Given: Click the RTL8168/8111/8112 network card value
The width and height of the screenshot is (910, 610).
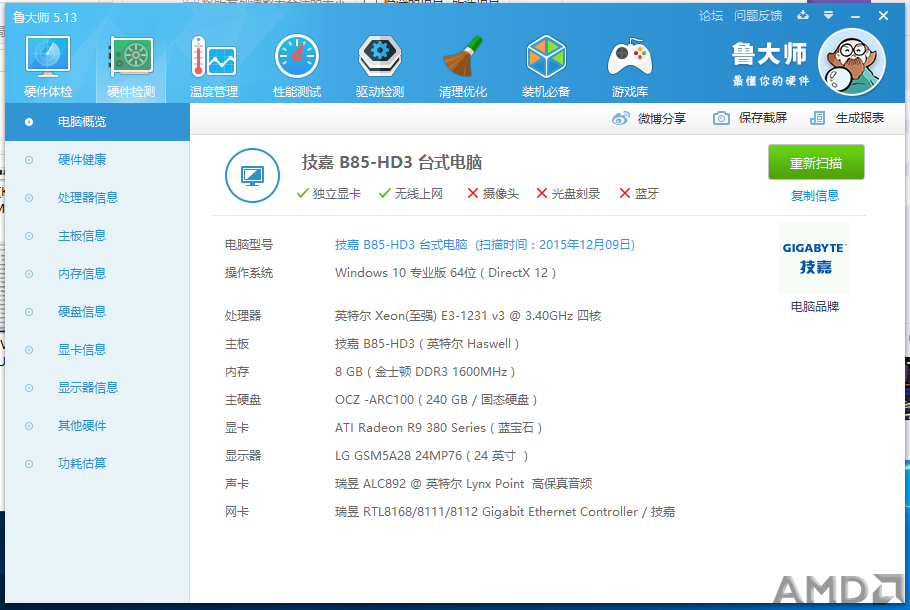Looking at the screenshot, I should pyautogui.click(x=505, y=512).
